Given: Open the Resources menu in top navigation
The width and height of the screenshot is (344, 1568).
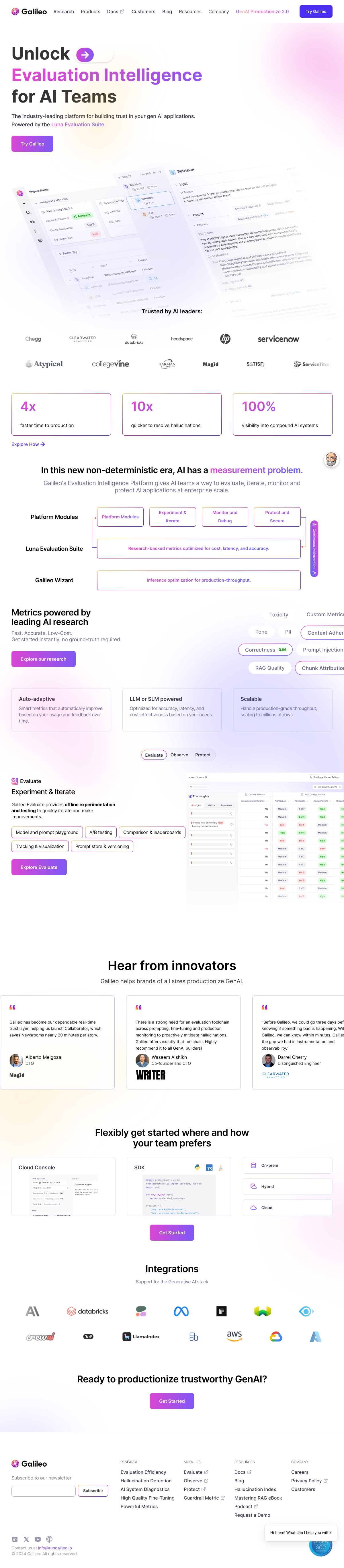Looking at the screenshot, I should click(x=190, y=11).
